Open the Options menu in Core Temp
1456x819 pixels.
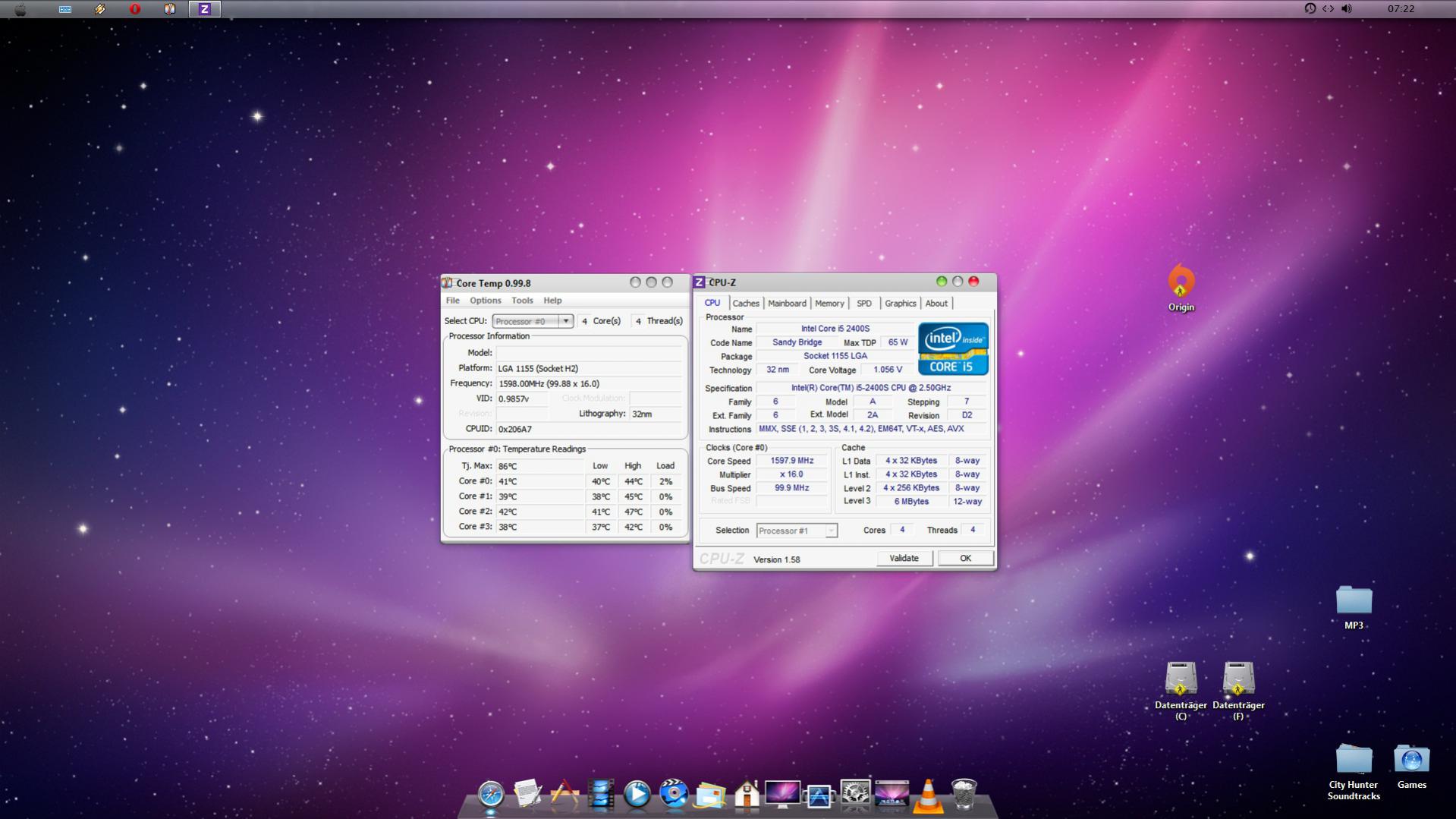pyautogui.click(x=485, y=301)
